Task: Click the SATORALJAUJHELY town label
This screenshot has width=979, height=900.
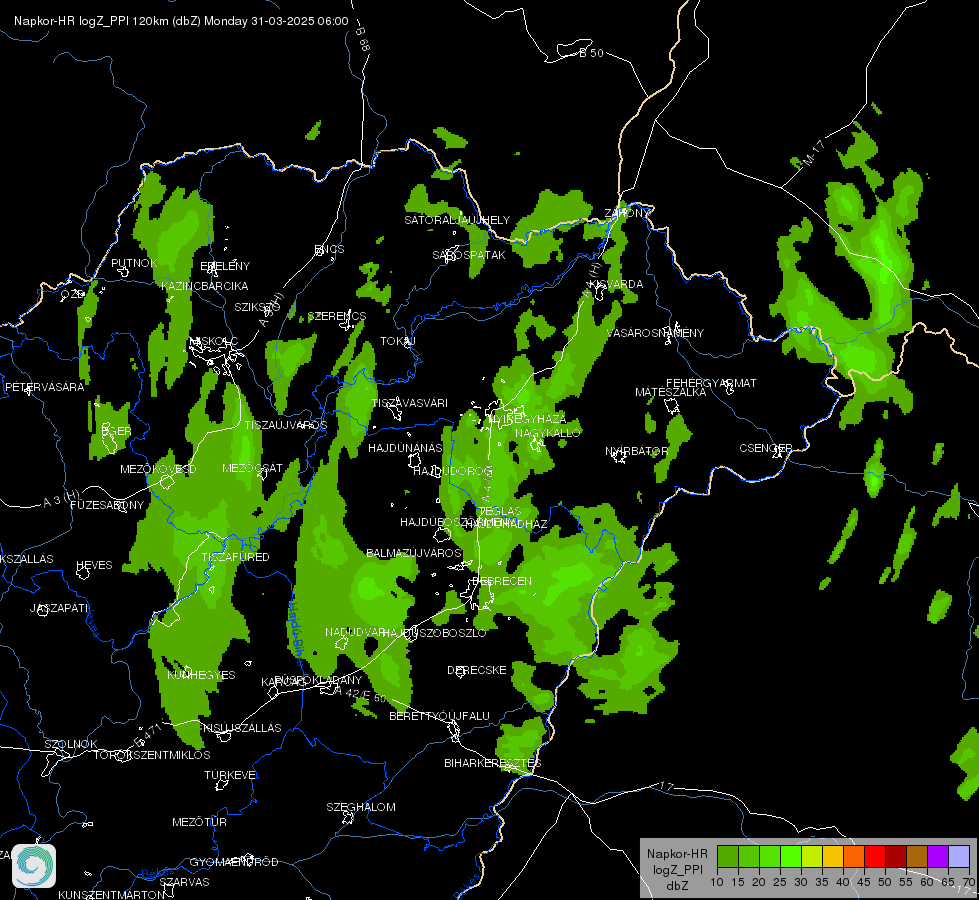Action: click(457, 220)
